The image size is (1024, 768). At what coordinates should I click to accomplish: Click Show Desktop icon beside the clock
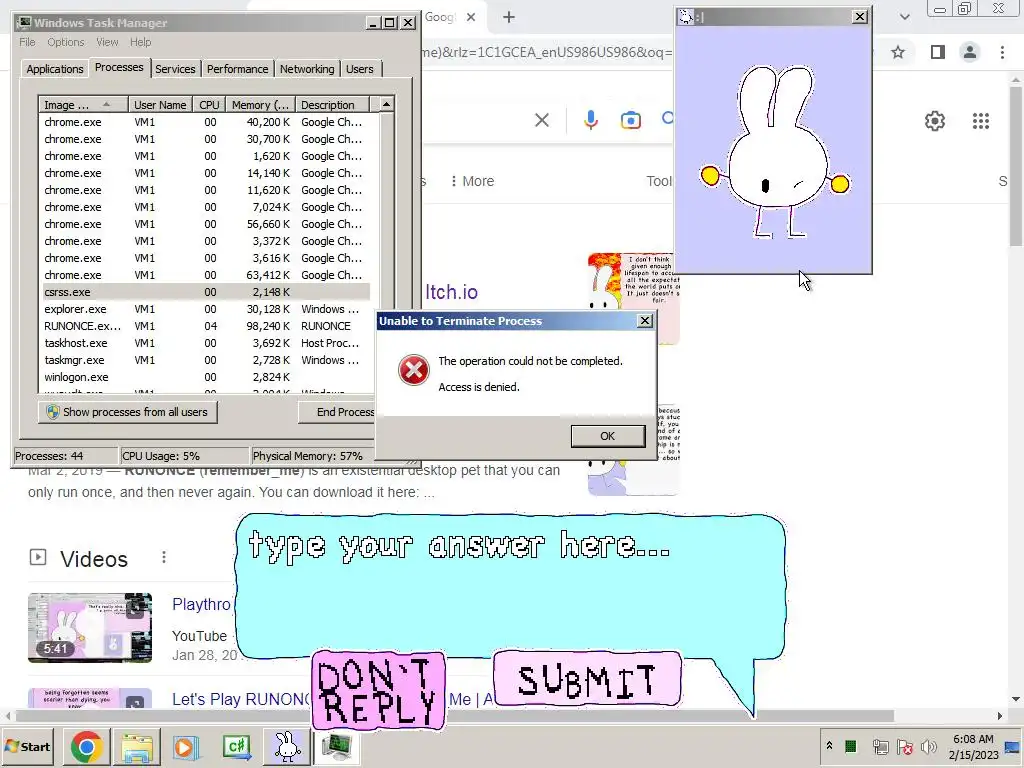pyautogui.click(x=1012, y=746)
